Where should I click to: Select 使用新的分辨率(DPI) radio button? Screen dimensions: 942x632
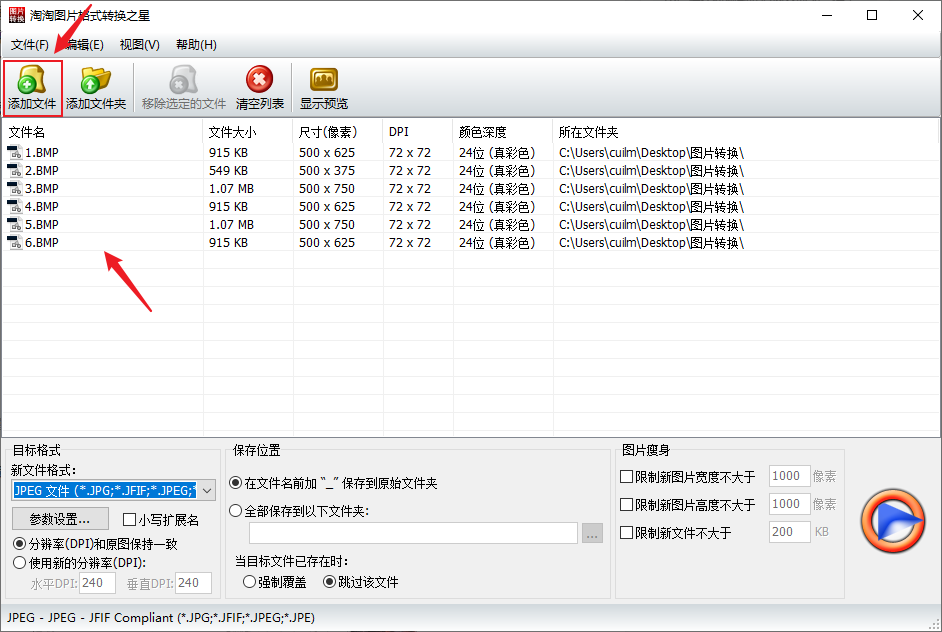[19, 563]
